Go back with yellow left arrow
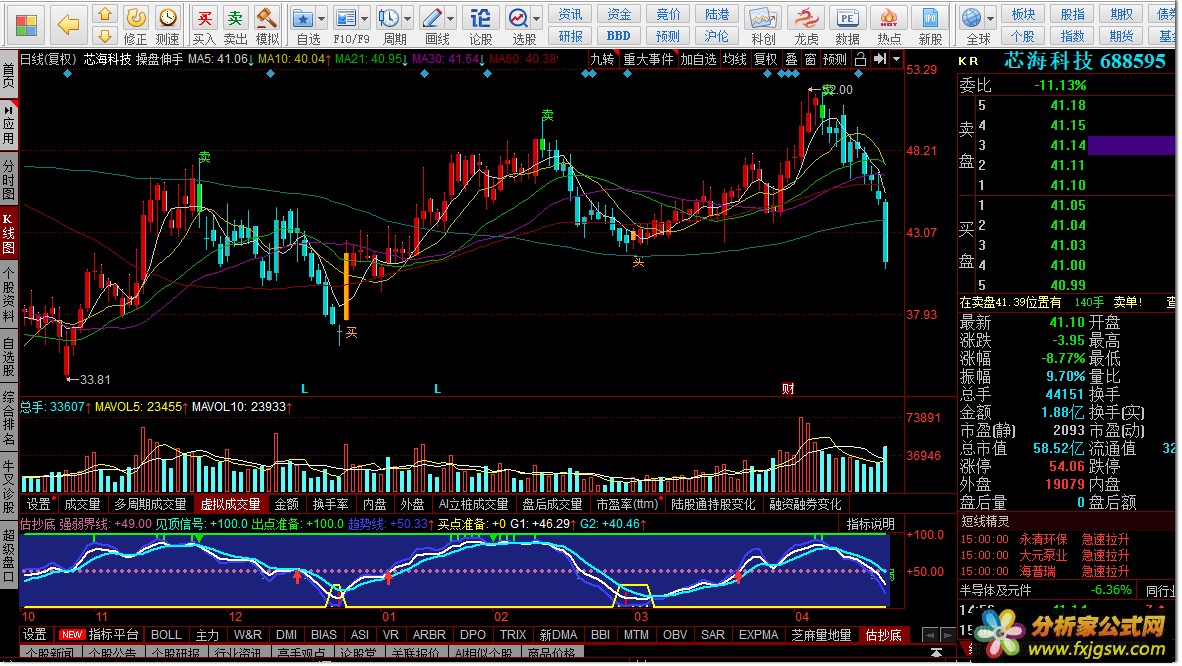The height and width of the screenshot is (666, 1182). (x=68, y=25)
